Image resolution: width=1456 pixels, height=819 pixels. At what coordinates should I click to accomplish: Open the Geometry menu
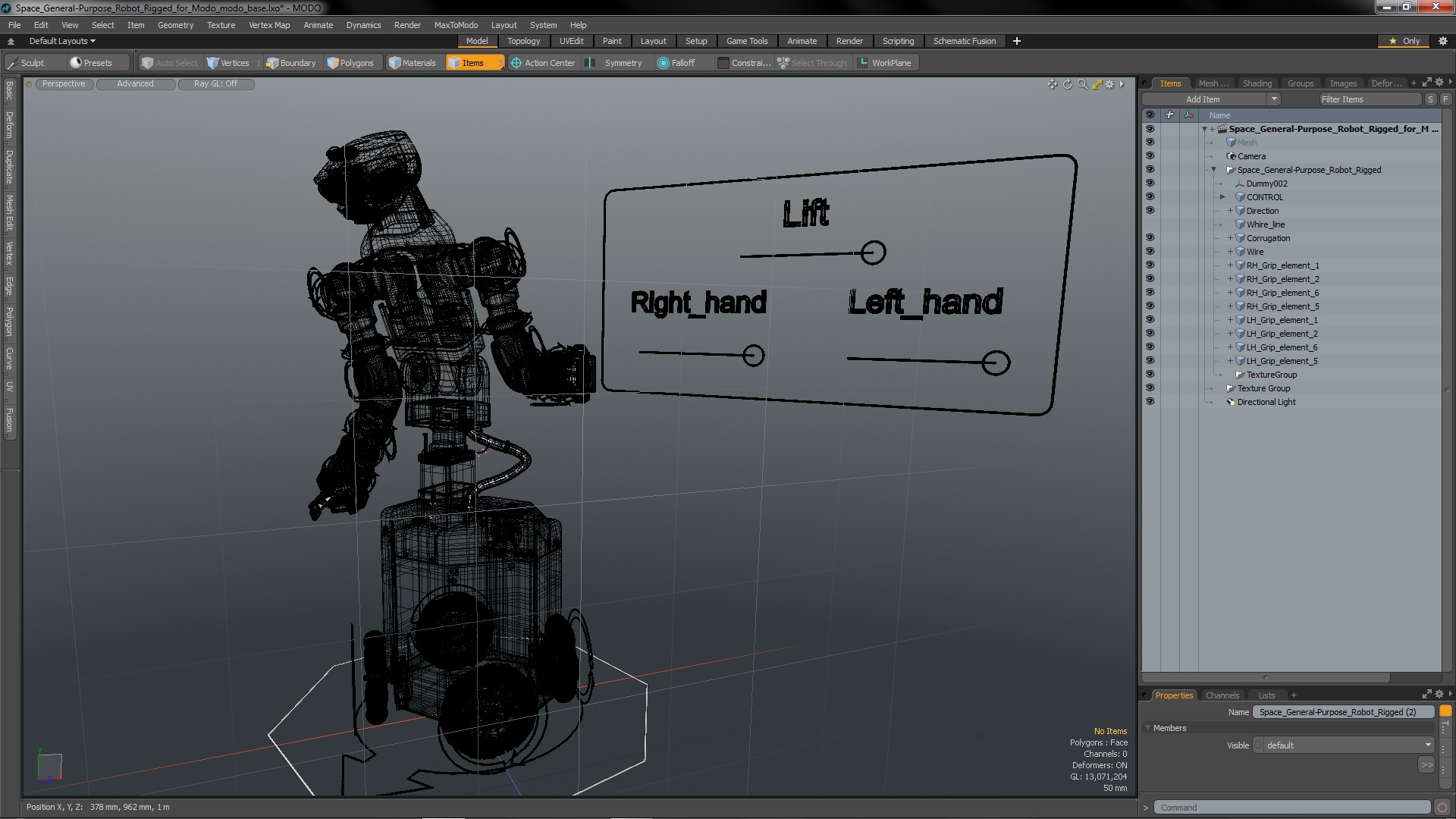(x=175, y=25)
